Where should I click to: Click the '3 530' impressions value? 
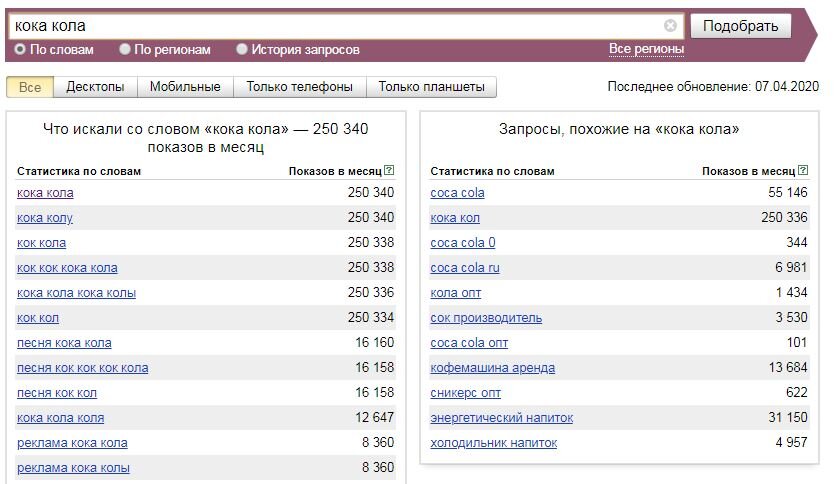tap(791, 318)
